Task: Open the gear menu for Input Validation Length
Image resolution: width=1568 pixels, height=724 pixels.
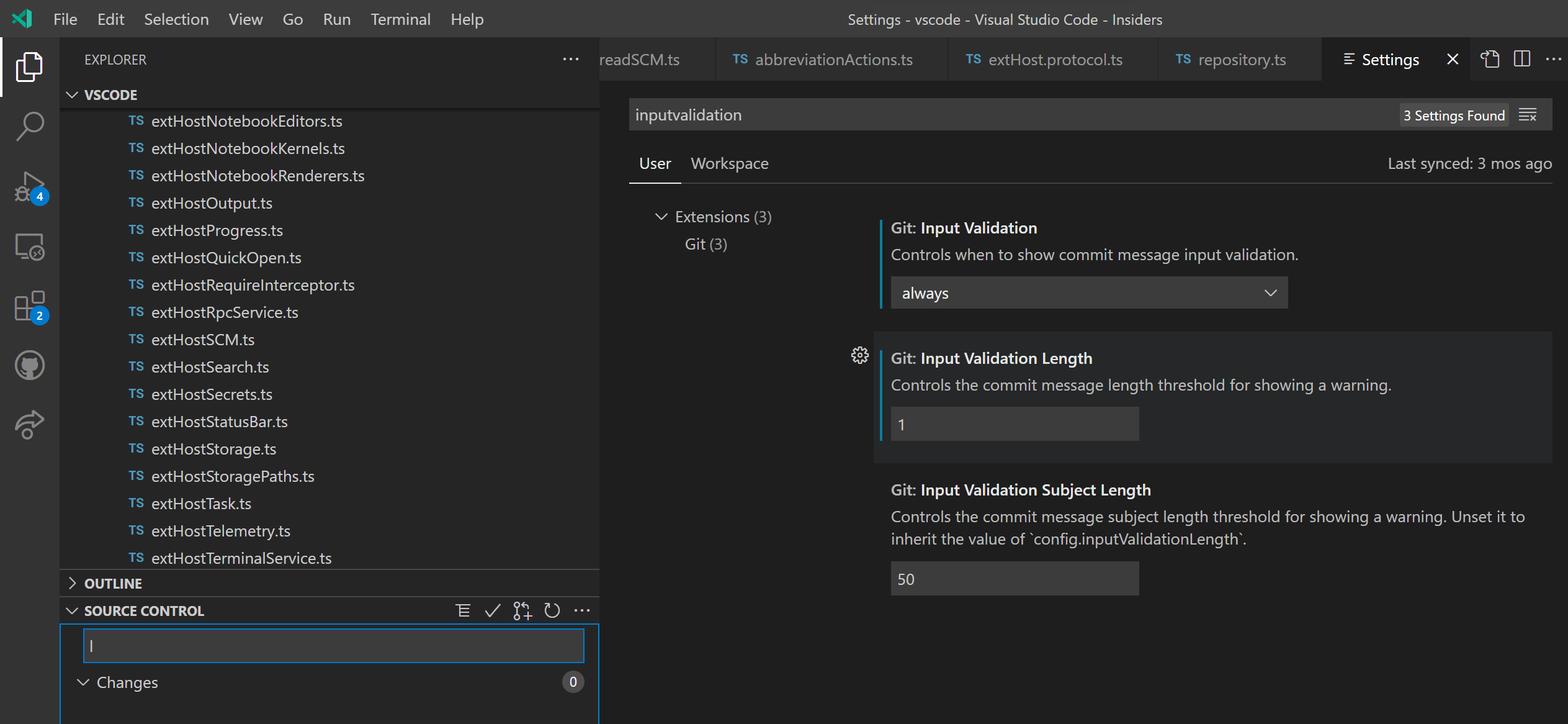Action: [x=859, y=355]
